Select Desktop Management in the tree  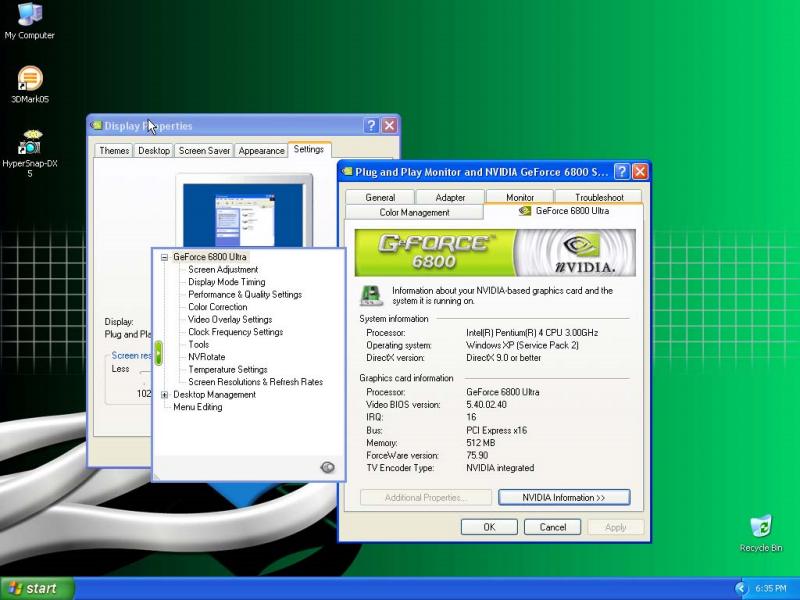point(214,394)
